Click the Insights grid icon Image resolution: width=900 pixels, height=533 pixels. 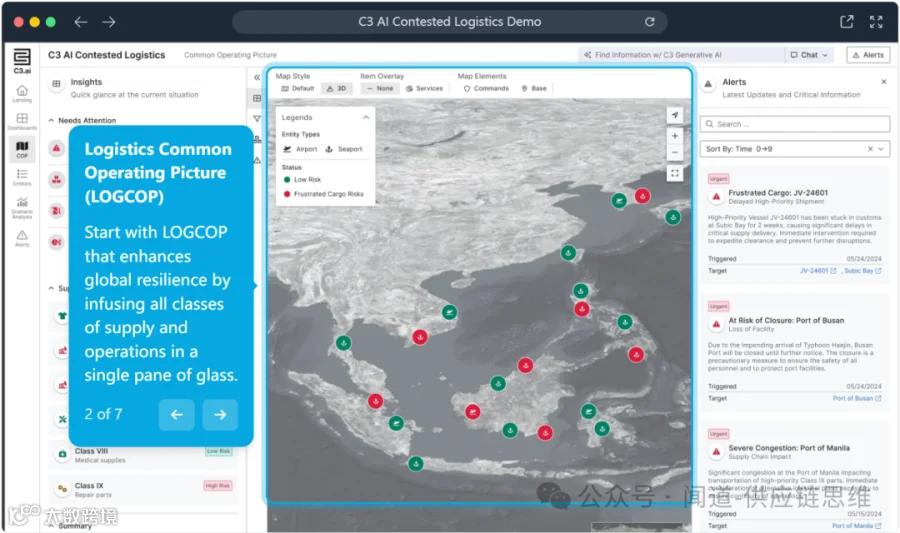click(56, 84)
